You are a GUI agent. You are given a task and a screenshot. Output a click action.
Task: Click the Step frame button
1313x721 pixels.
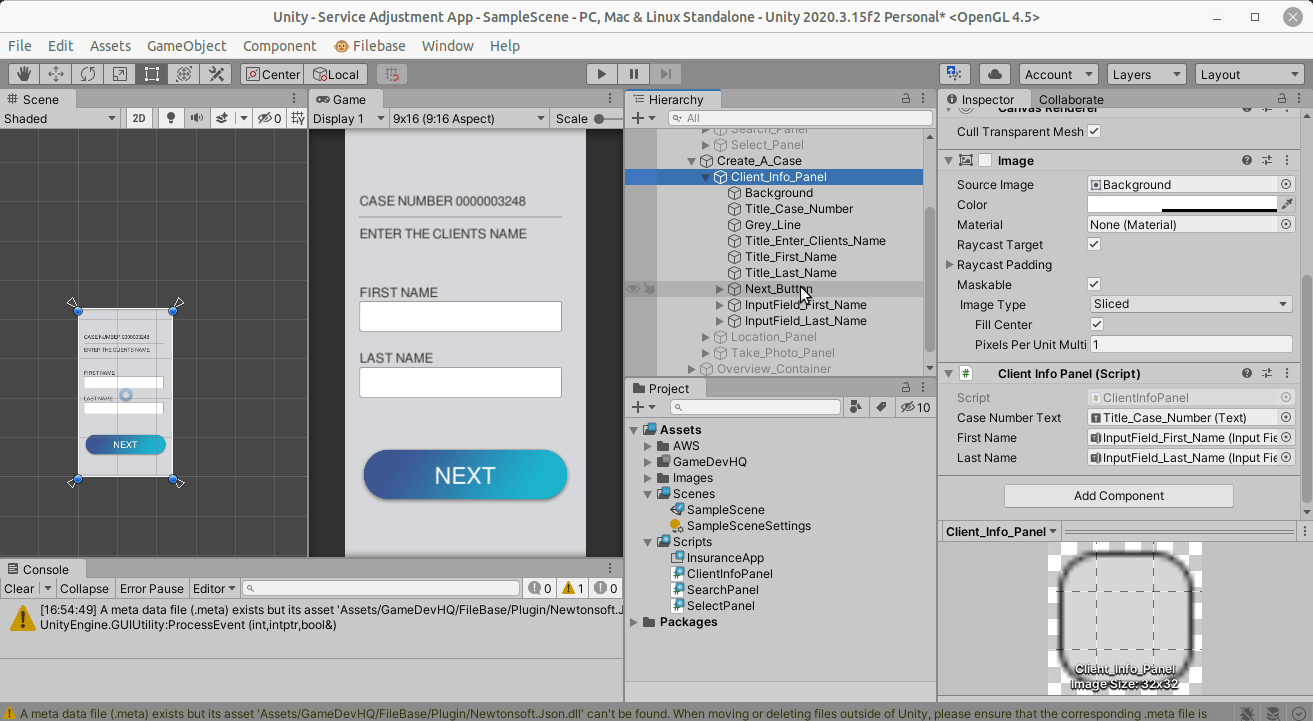tap(665, 74)
